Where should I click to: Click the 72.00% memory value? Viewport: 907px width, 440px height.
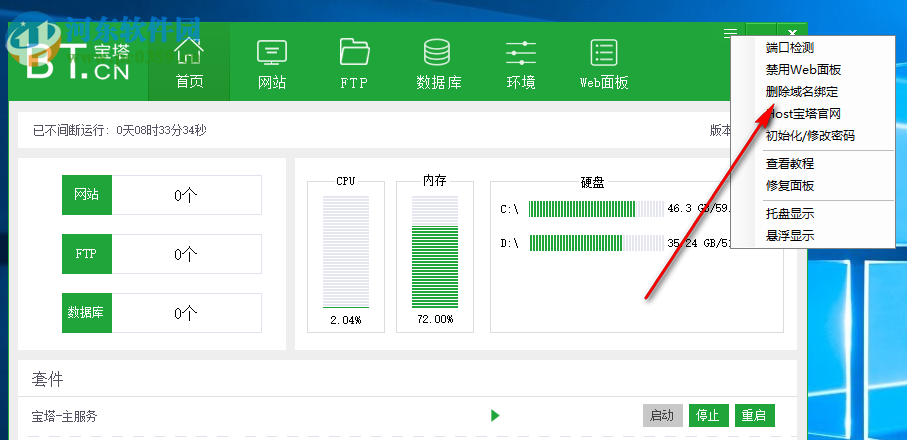(x=435, y=320)
